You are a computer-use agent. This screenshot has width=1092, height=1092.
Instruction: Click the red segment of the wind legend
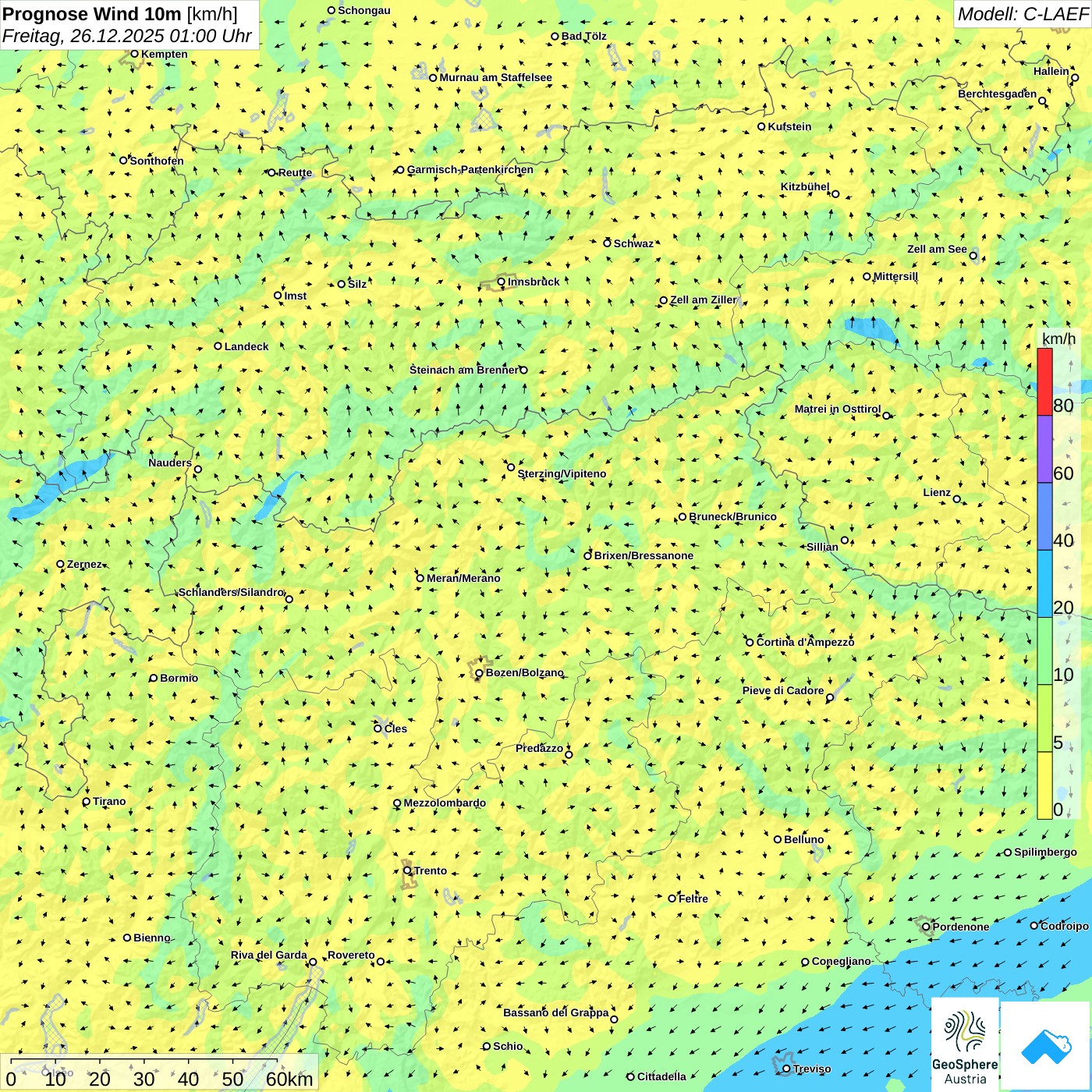point(1044,381)
